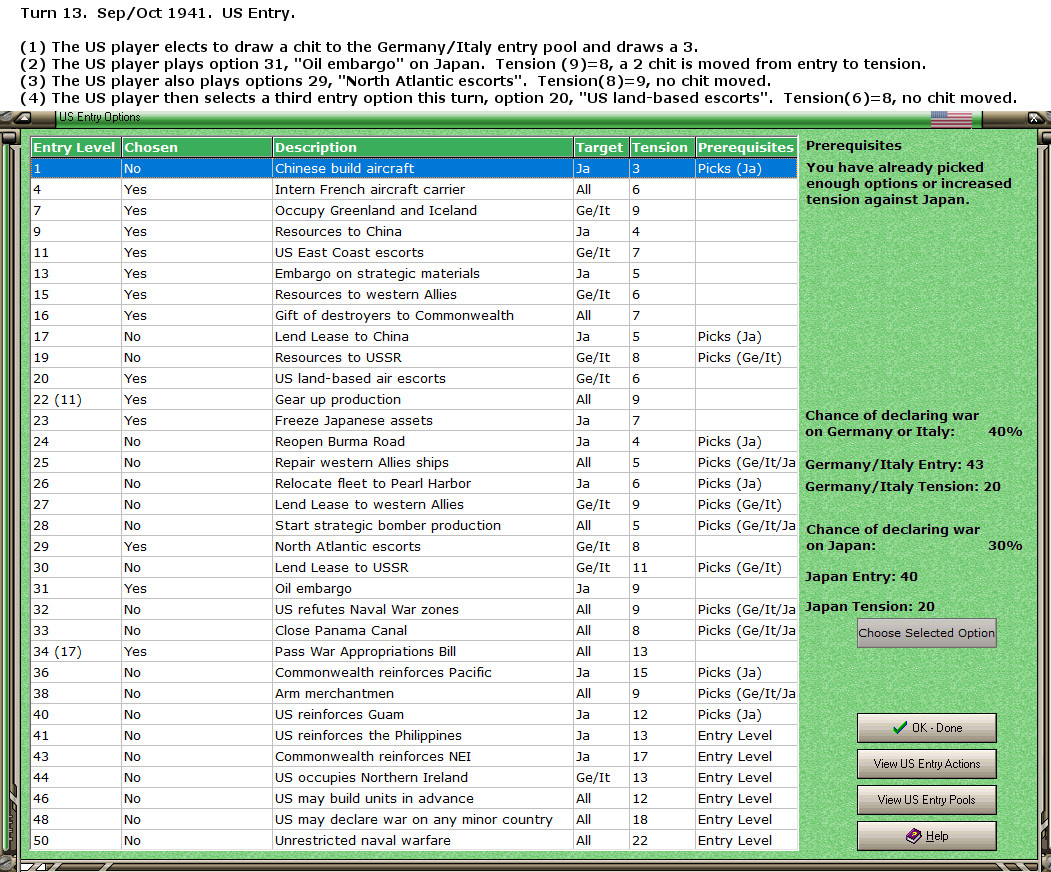Select Occupy Greenland and Iceland row
The width and height of the screenshot is (1051, 872).
pos(414,210)
